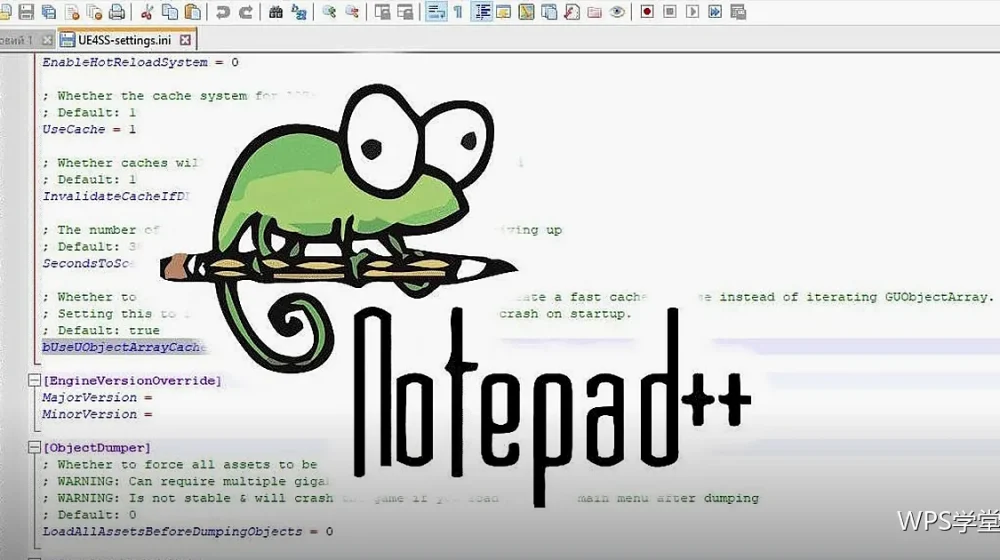The width and height of the screenshot is (1000, 560).
Task: Open the Document List panel icon
Action: tap(548, 11)
